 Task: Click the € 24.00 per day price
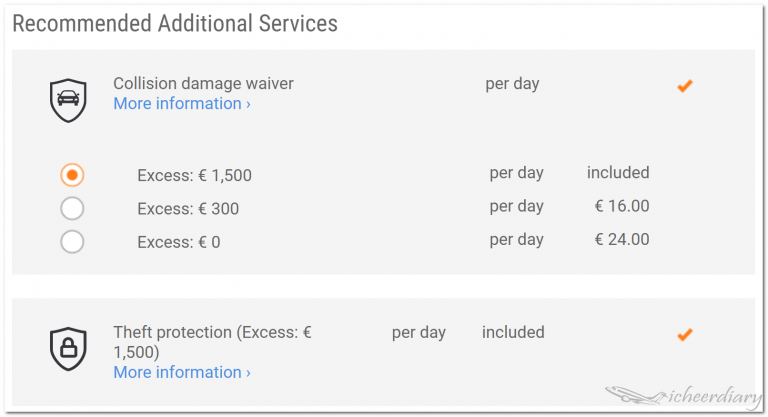(621, 239)
